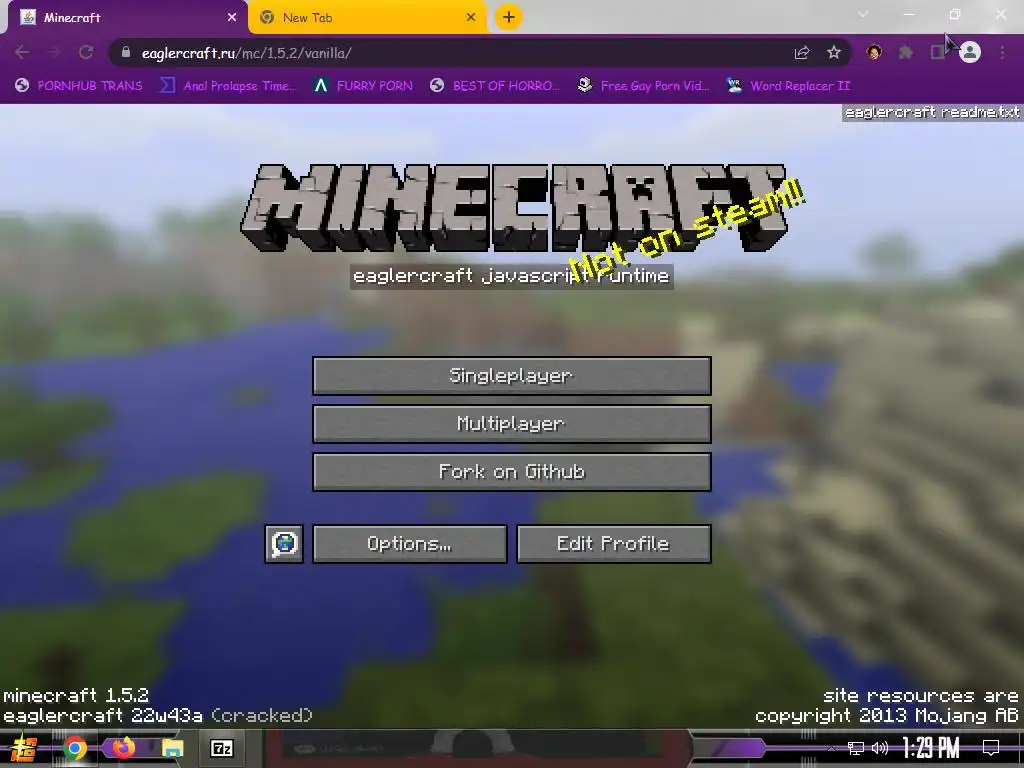Toggle the browser side panel icon
1024x768 pixels.
pos(937,52)
